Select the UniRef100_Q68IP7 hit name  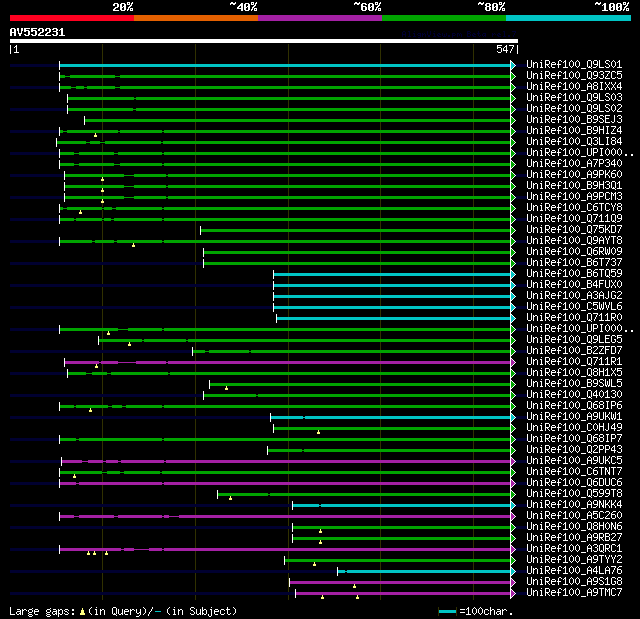pyautogui.click(x=574, y=439)
